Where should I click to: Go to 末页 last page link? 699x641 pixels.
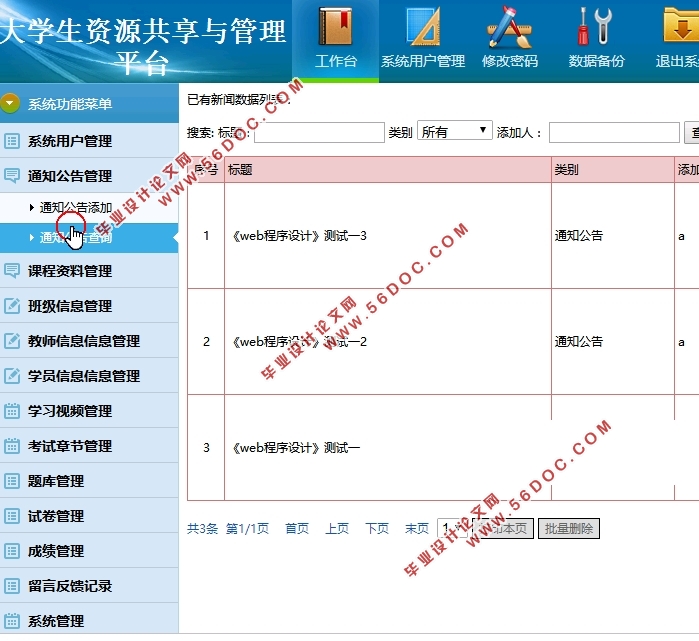pos(417,529)
